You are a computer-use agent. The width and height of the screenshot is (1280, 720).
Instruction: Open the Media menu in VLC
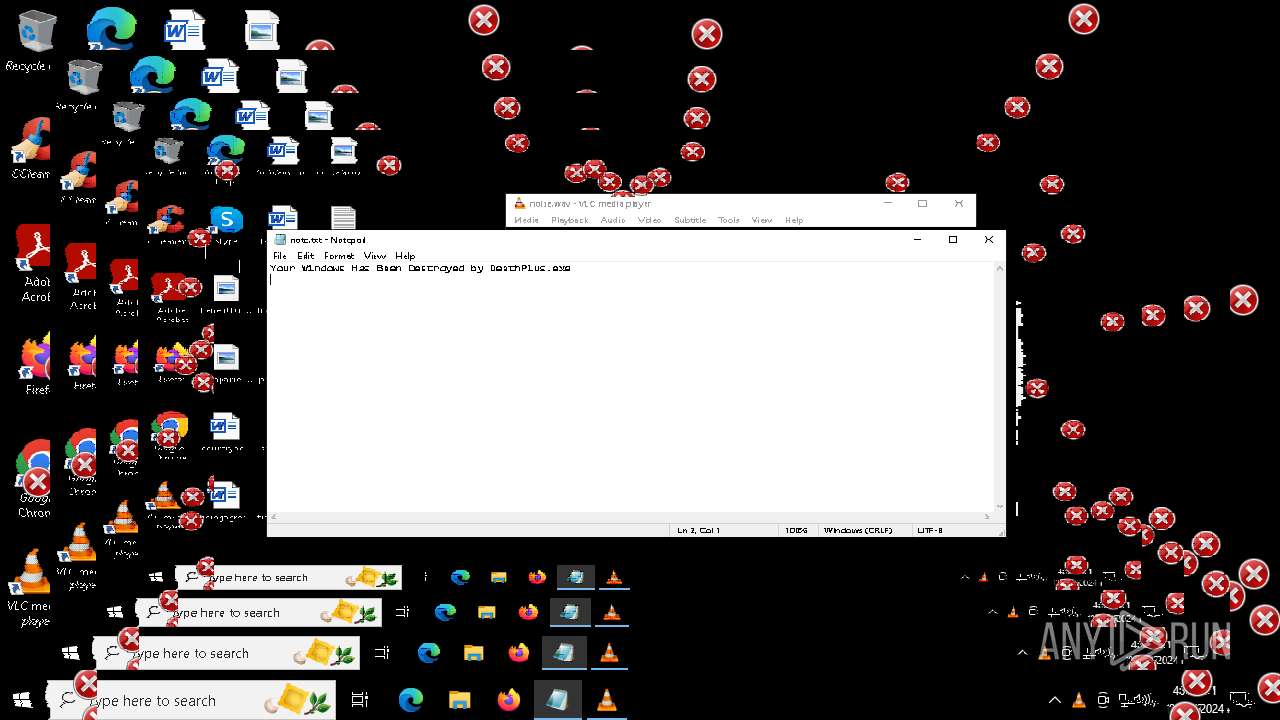pyautogui.click(x=526, y=220)
